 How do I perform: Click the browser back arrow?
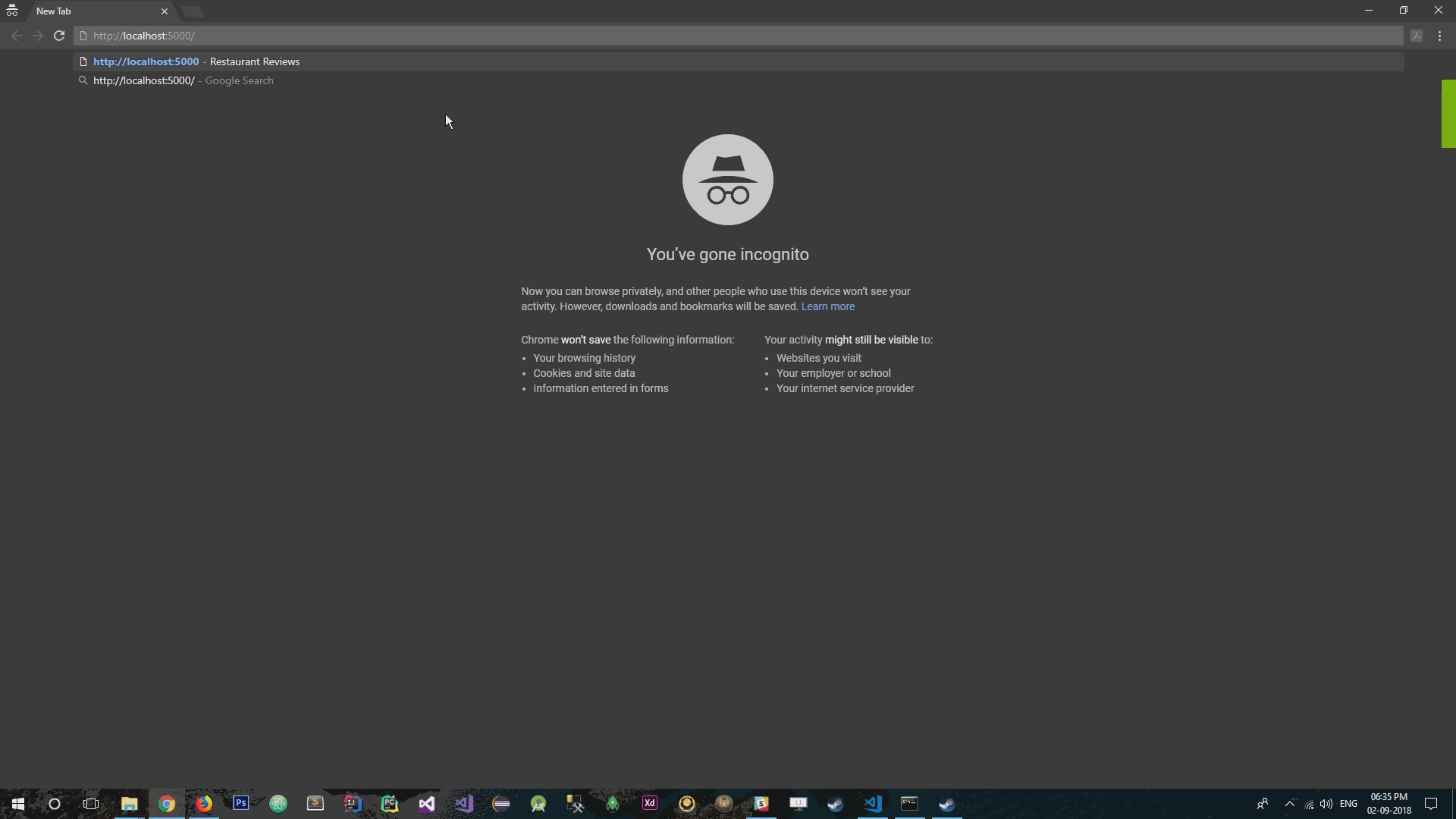coord(17,36)
